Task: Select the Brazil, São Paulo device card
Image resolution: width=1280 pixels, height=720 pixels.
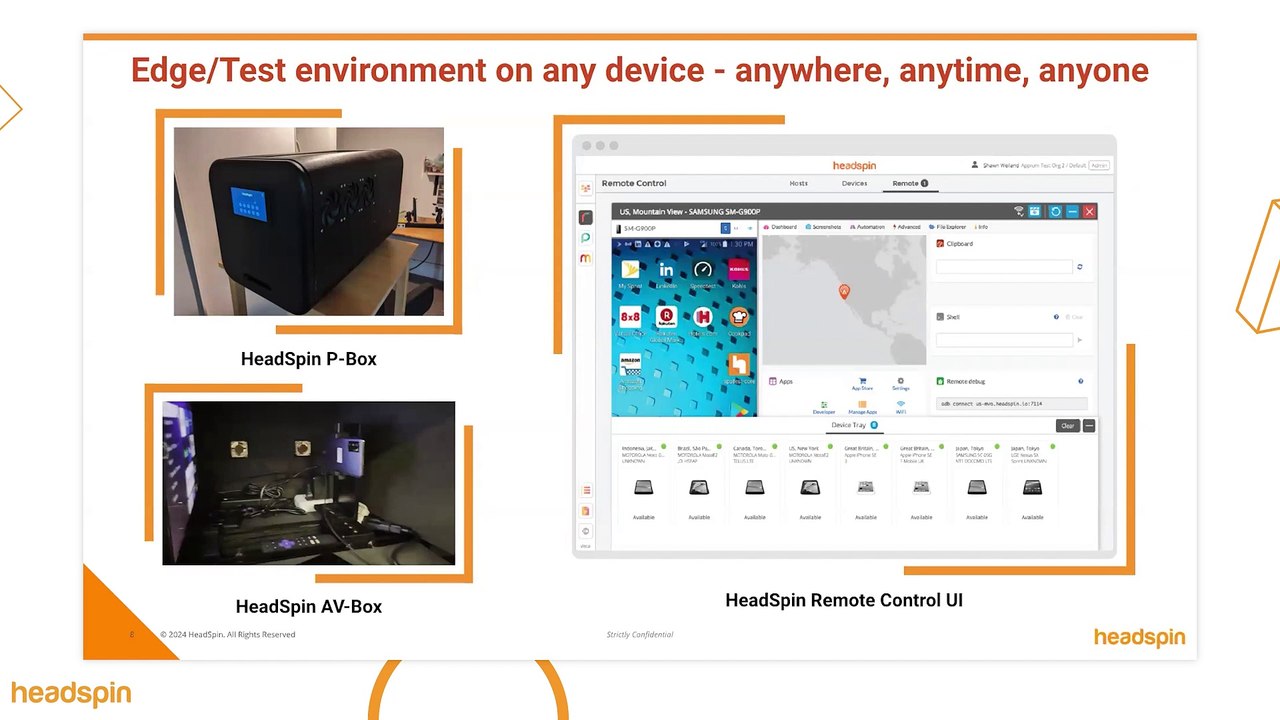Action: 699,483
